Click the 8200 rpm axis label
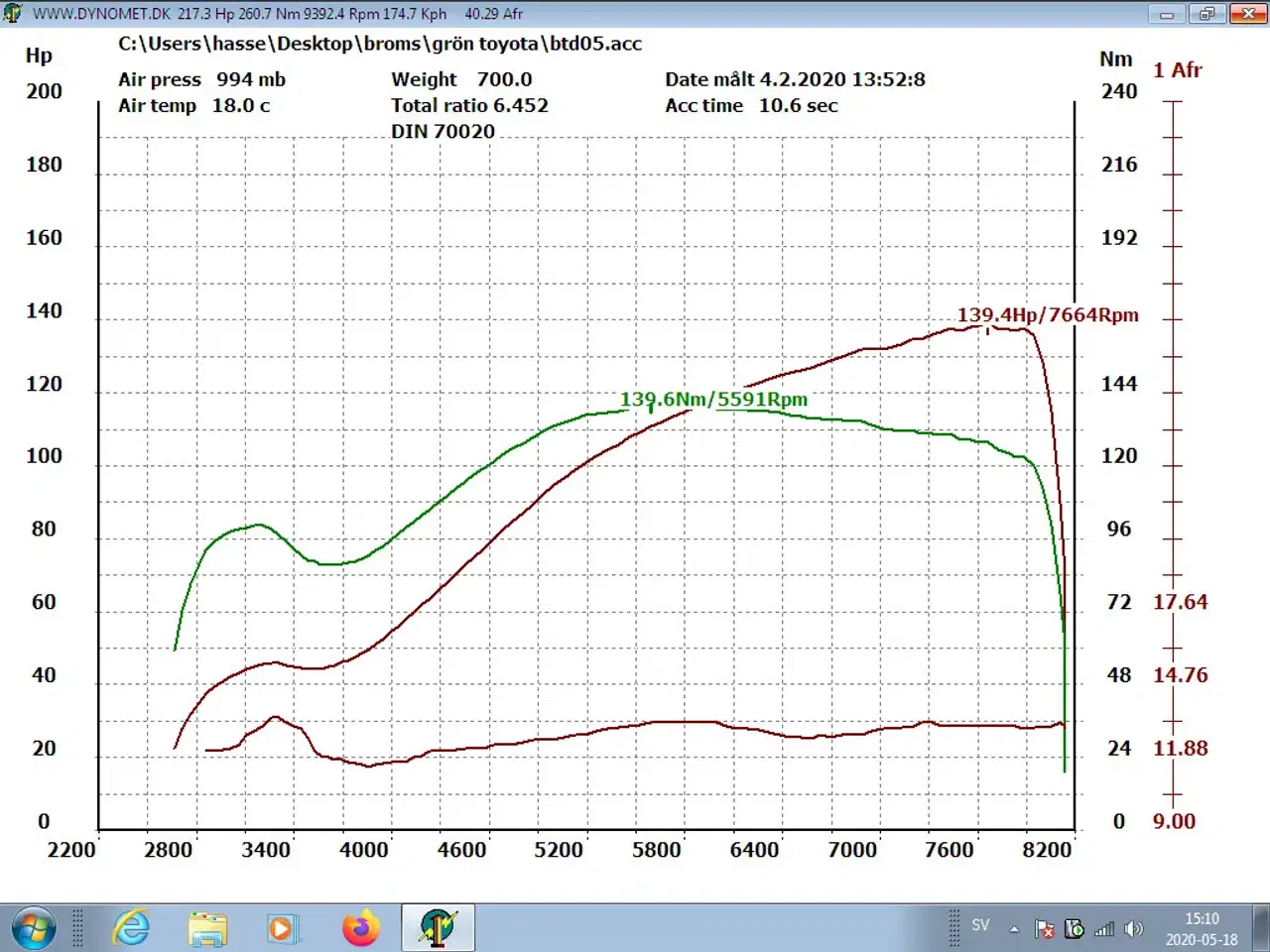The width and height of the screenshot is (1270, 952). pos(1047,851)
